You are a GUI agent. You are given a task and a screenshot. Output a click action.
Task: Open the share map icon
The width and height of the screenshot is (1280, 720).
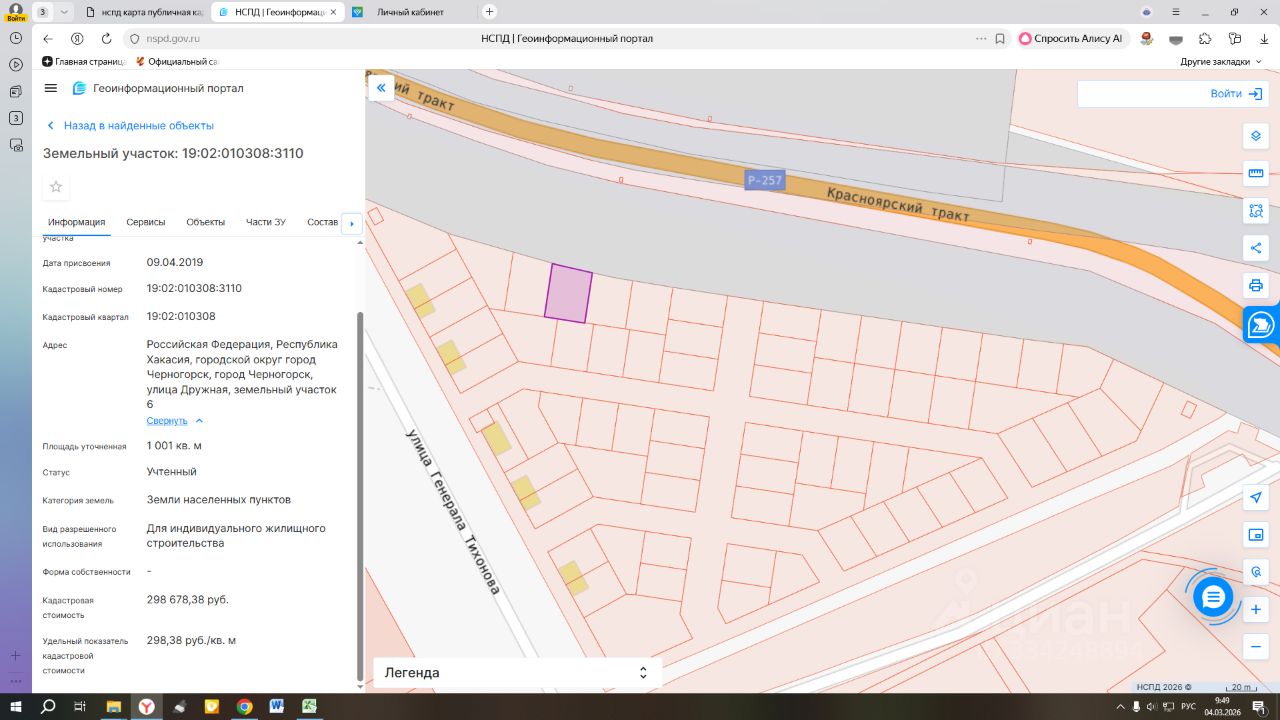point(1256,248)
